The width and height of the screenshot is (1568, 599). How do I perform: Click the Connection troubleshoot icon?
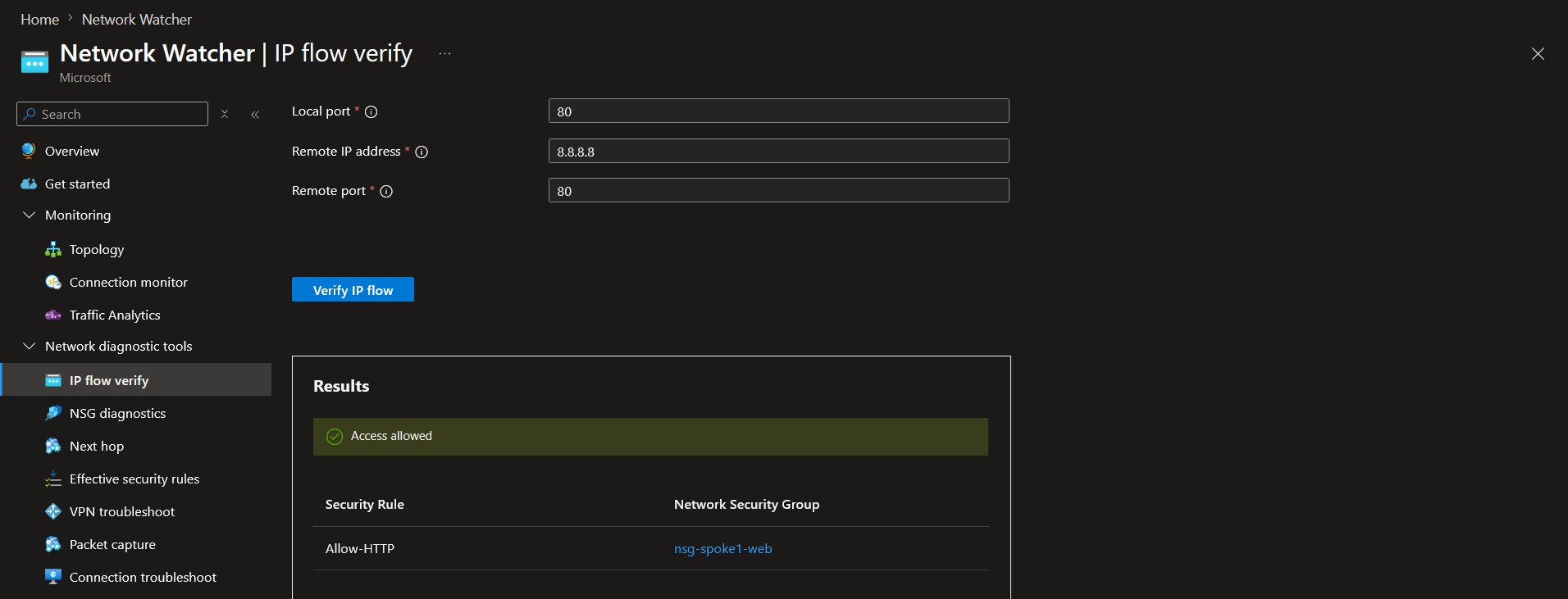coord(53,577)
